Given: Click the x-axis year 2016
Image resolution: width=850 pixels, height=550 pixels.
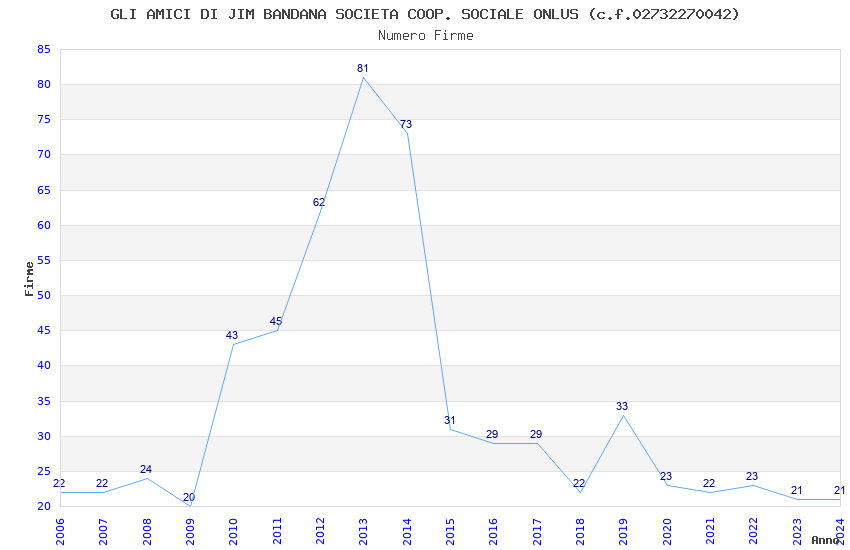Looking at the screenshot, I should pos(493,531).
